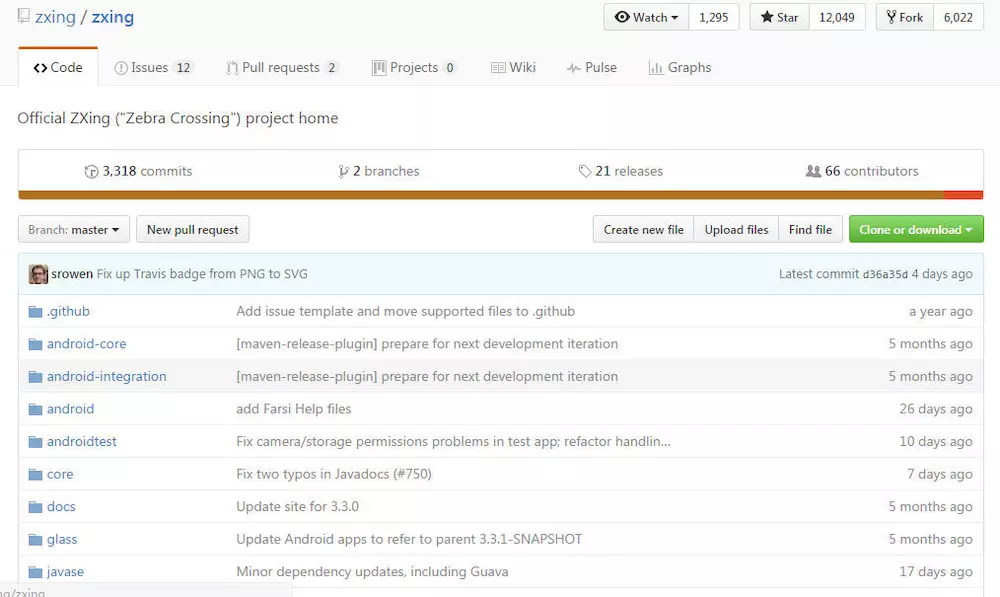Click Find file button

click(811, 230)
